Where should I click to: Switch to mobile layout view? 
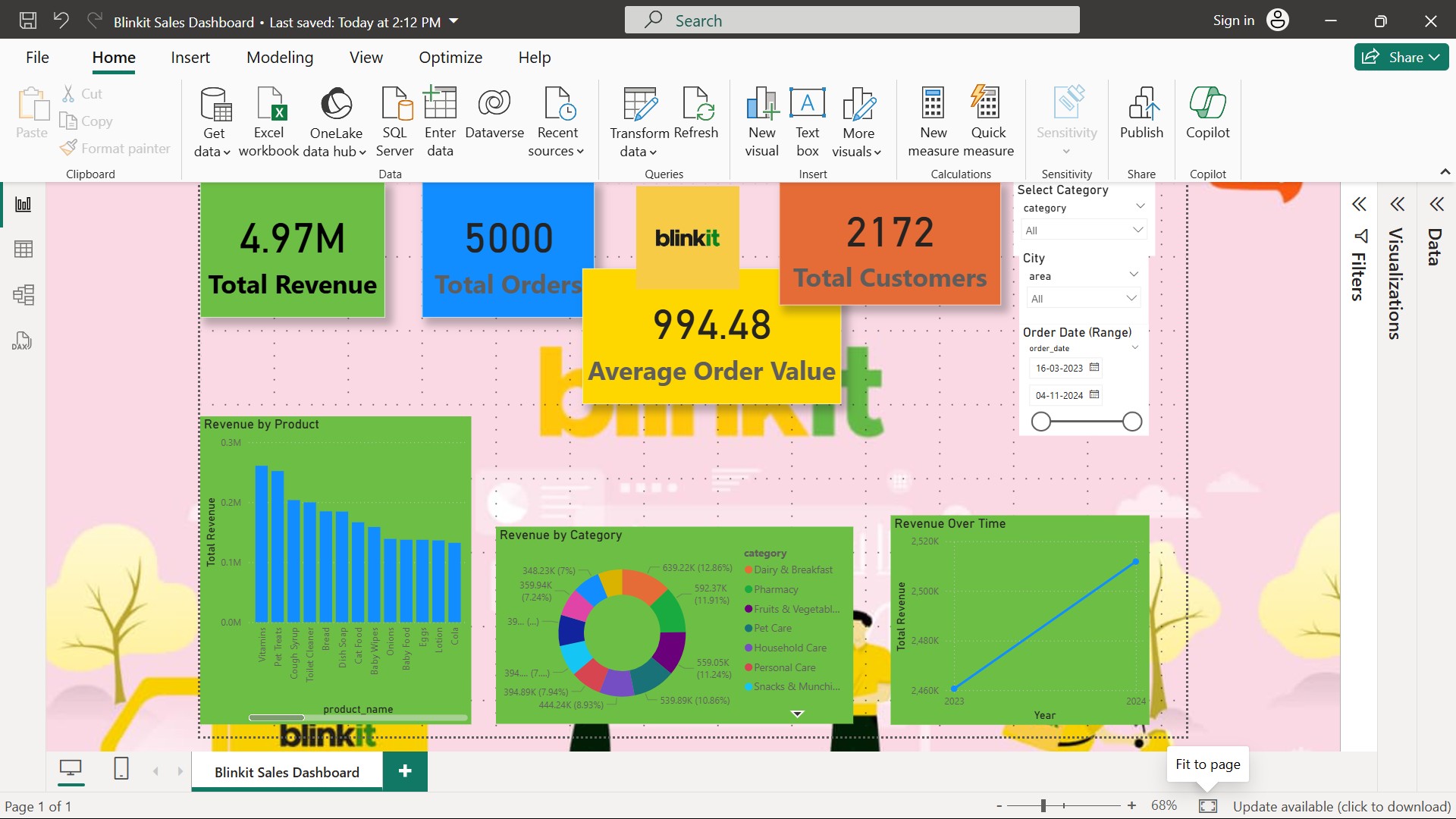coord(121,769)
